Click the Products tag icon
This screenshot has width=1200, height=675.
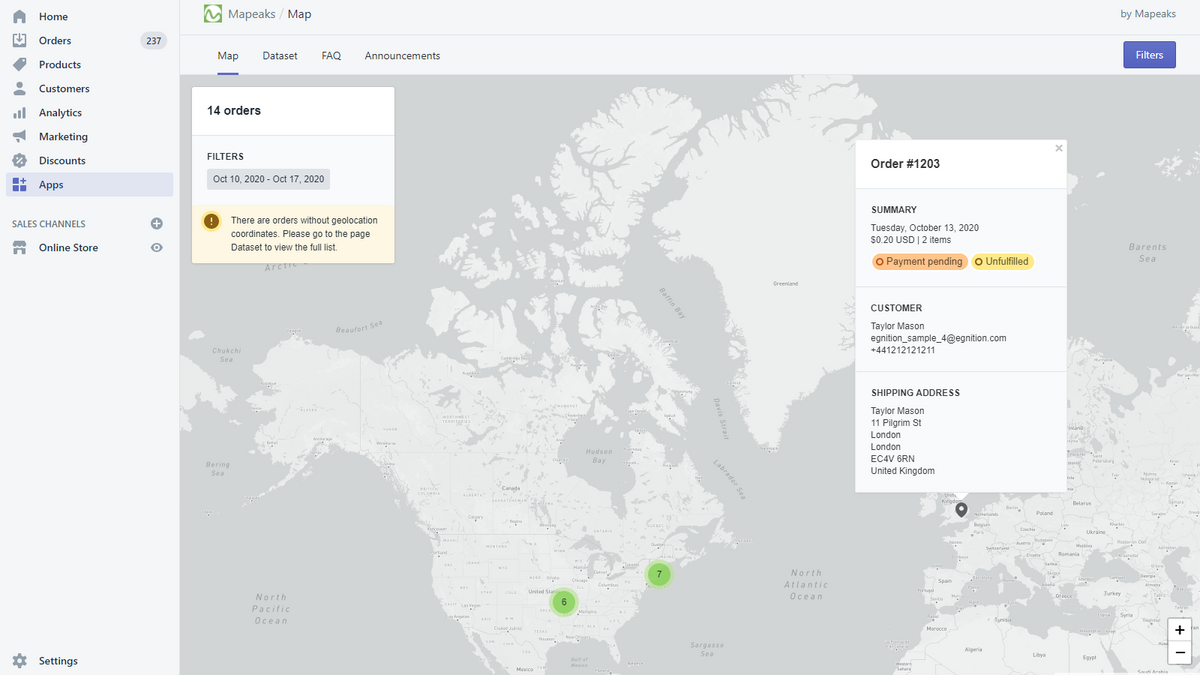tap(19, 65)
